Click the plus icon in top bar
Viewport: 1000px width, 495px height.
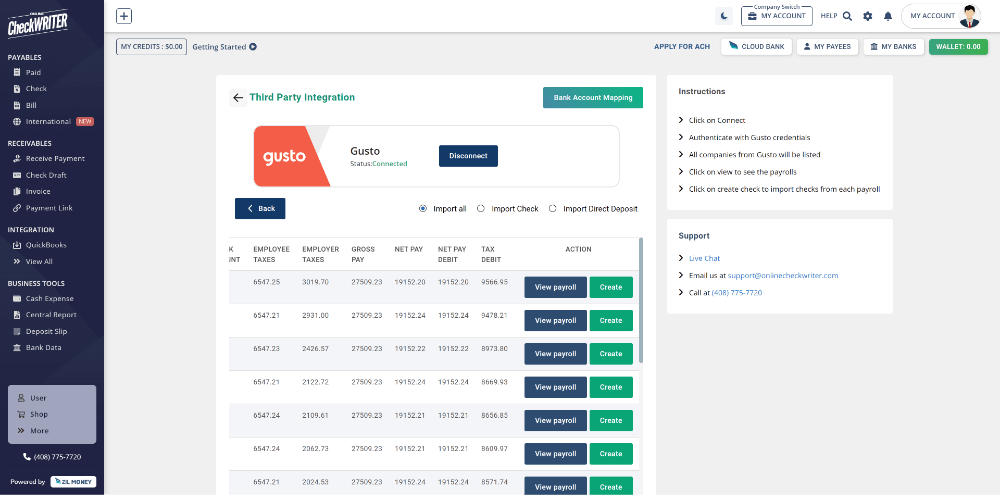coord(124,16)
